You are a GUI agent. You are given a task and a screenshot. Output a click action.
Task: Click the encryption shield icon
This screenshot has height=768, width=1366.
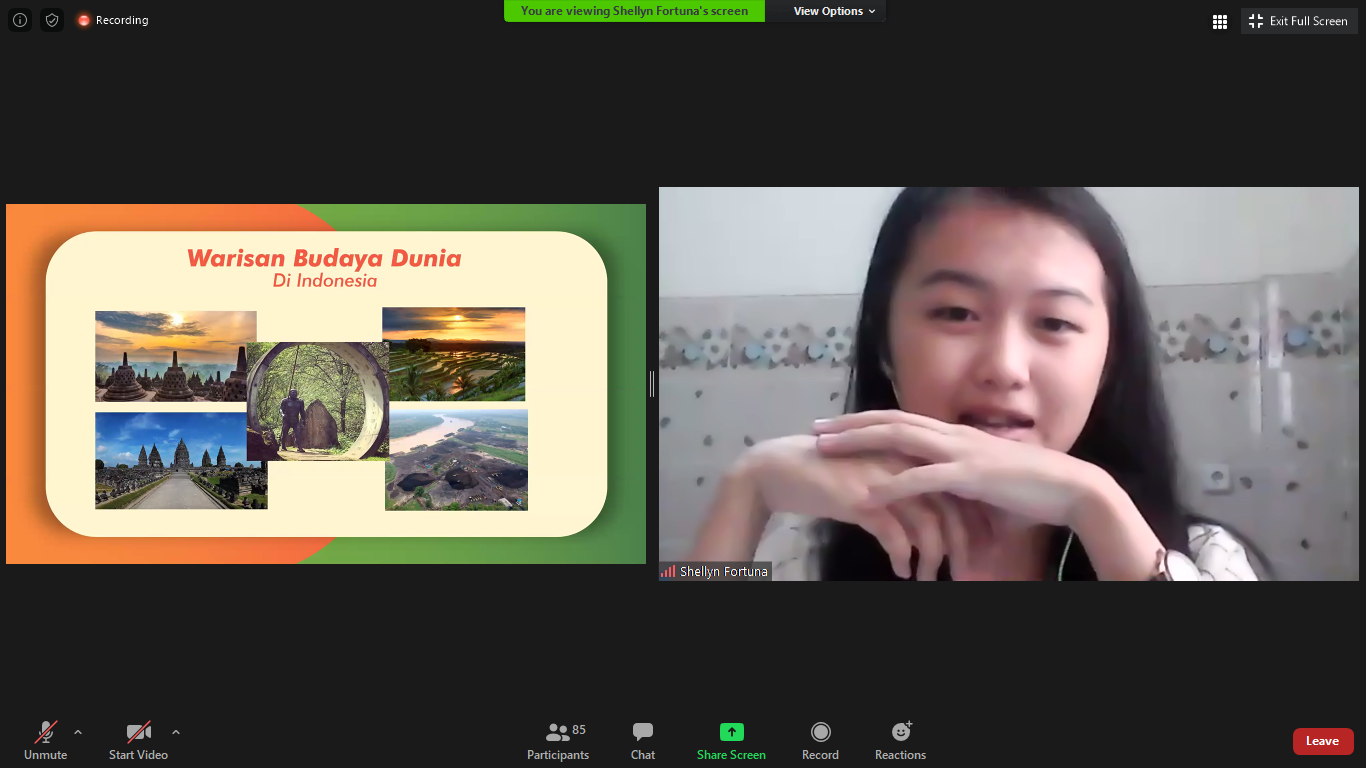(x=52, y=20)
